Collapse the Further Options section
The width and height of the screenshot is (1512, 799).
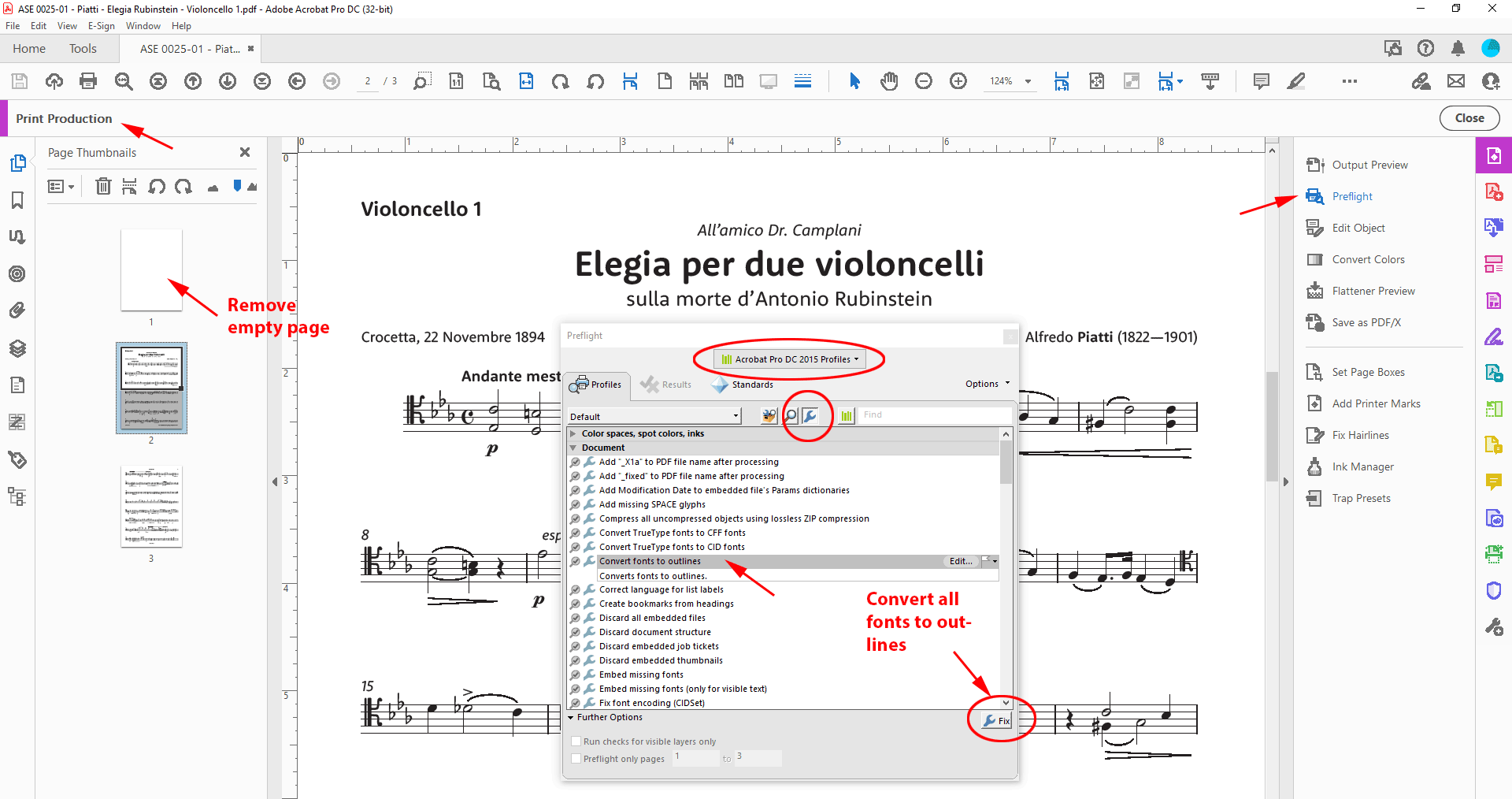coord(572,717)
